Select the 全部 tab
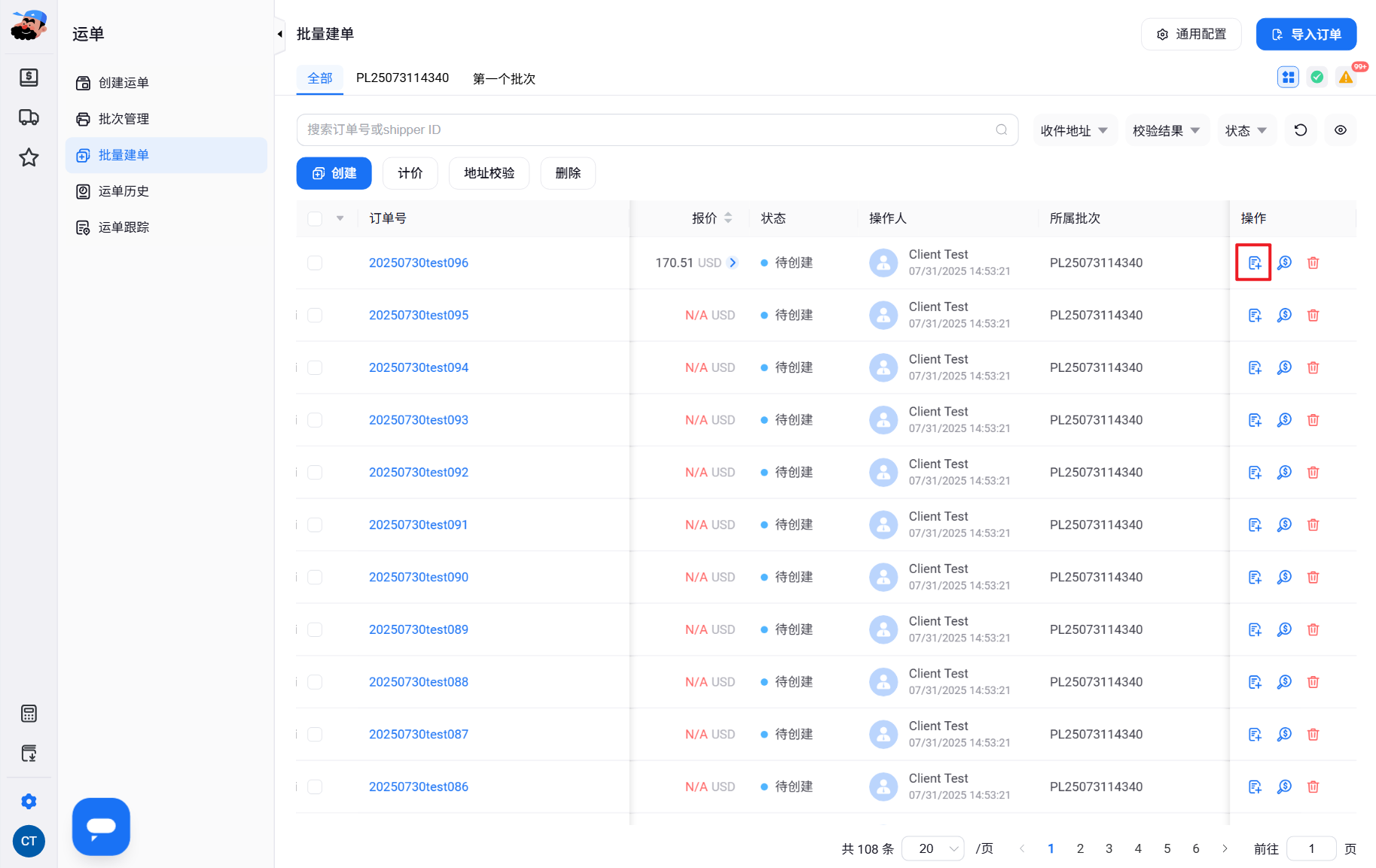 [x=320, y=78]
